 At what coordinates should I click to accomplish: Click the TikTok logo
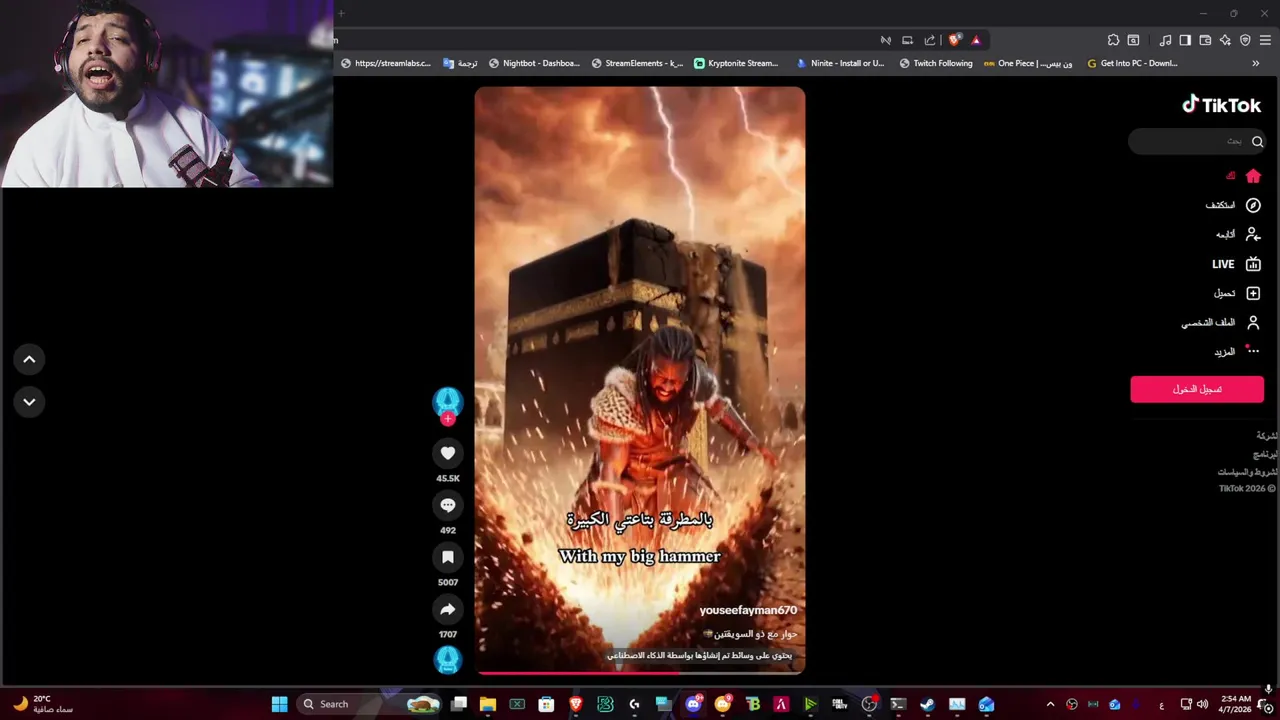(x=1222, y=105)
